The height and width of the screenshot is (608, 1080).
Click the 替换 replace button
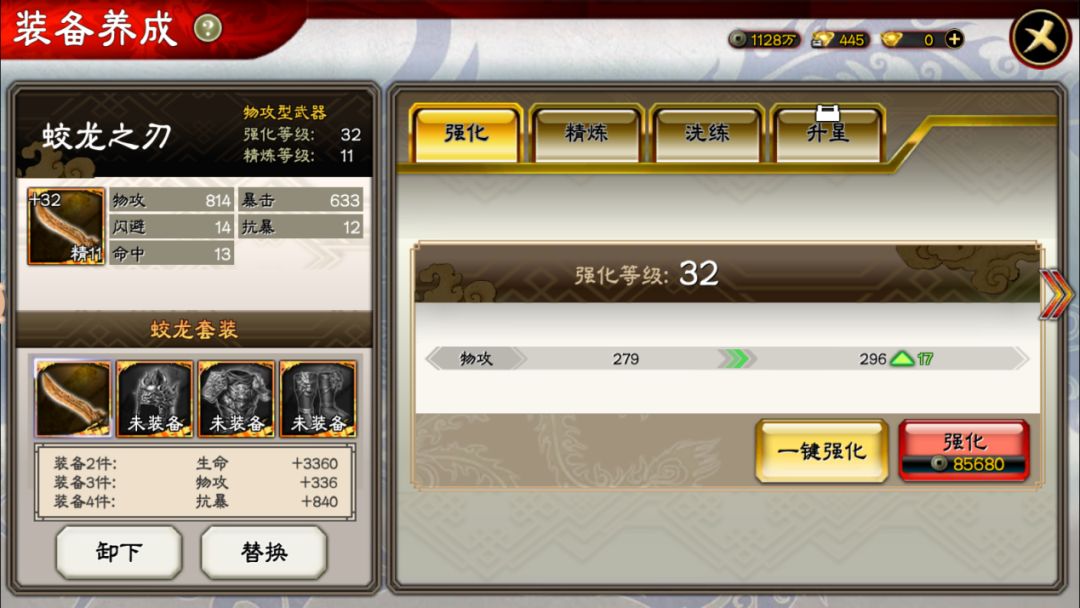coord(264,552)
